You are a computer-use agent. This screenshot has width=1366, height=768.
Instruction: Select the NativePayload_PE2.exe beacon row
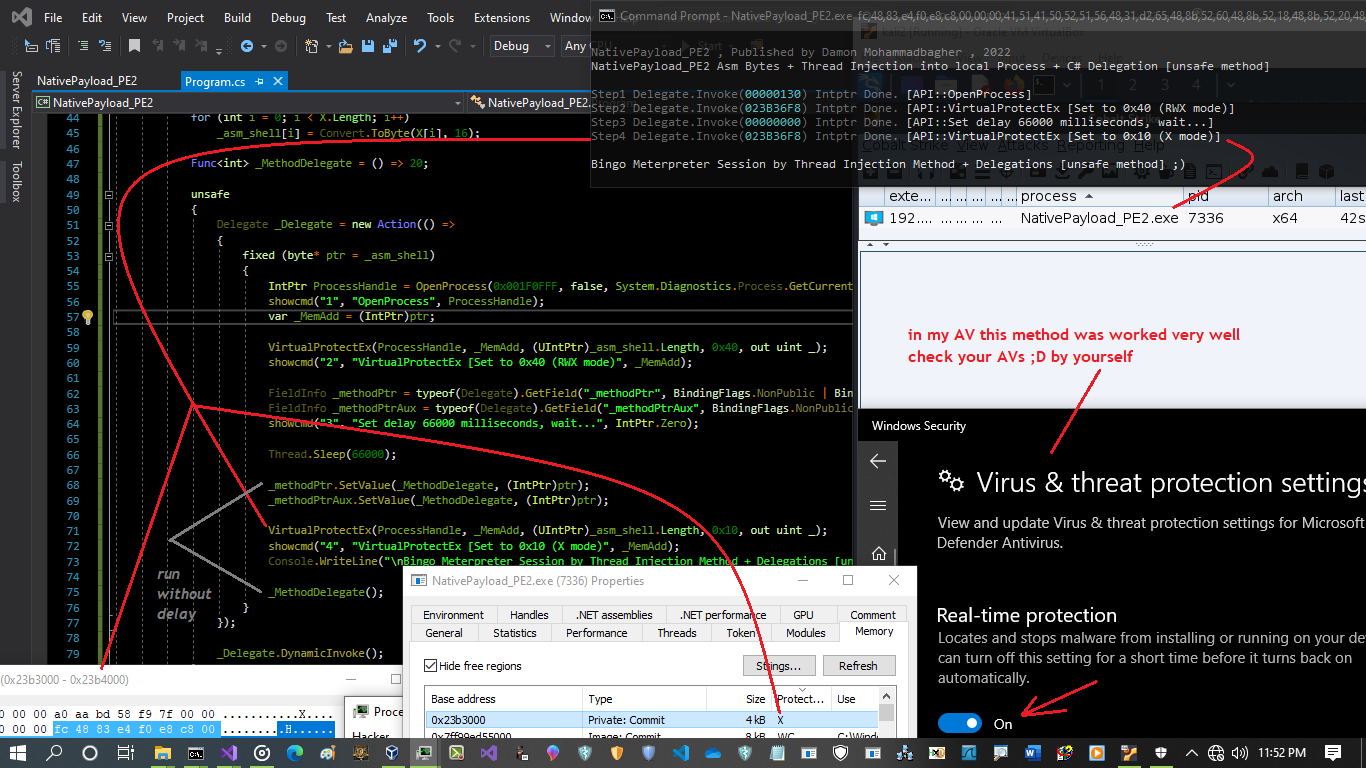coord(1112,218)
